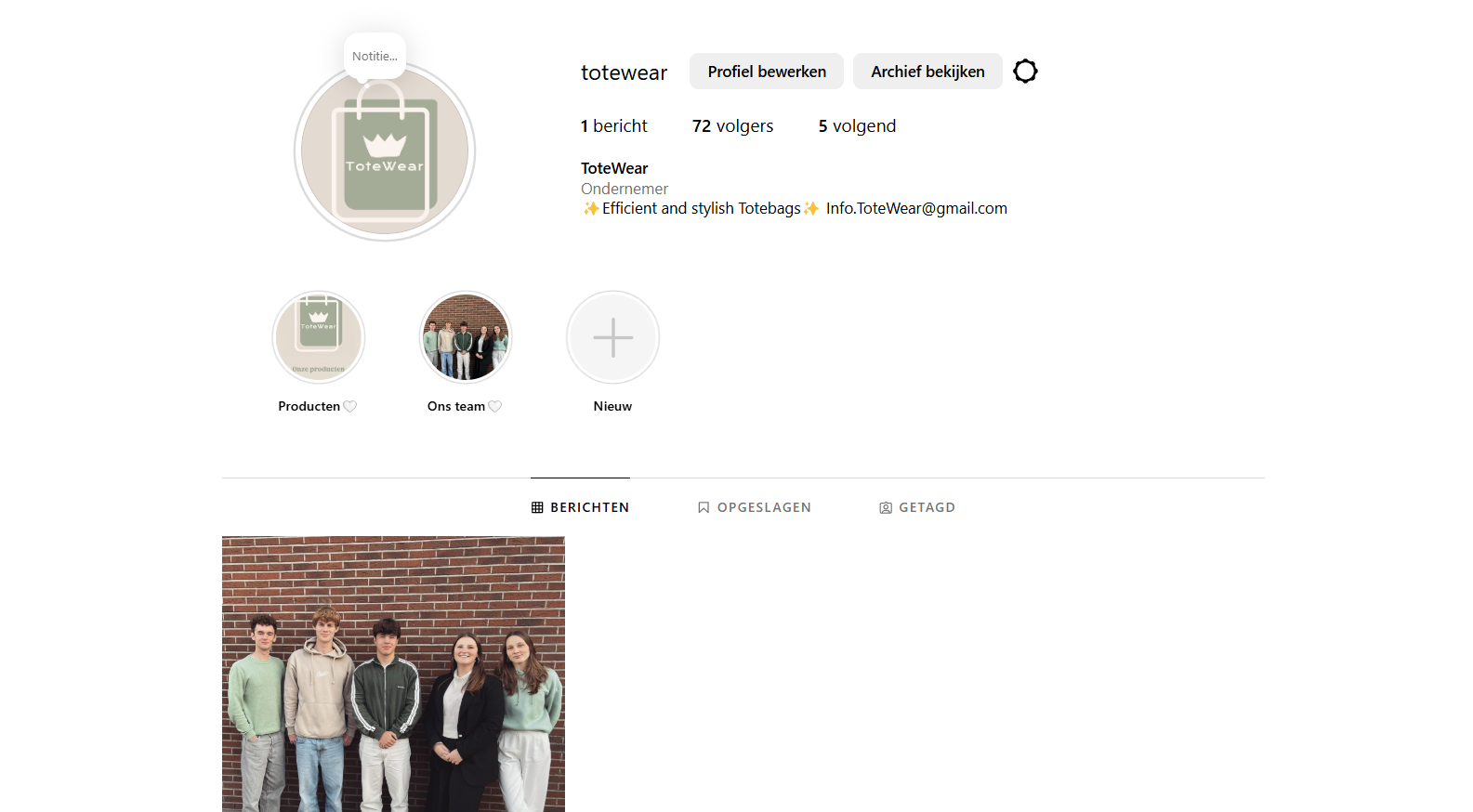This screenshot has width=1473, height=812.
Task: Open the 72 volgers list
Action: (732, 126)
